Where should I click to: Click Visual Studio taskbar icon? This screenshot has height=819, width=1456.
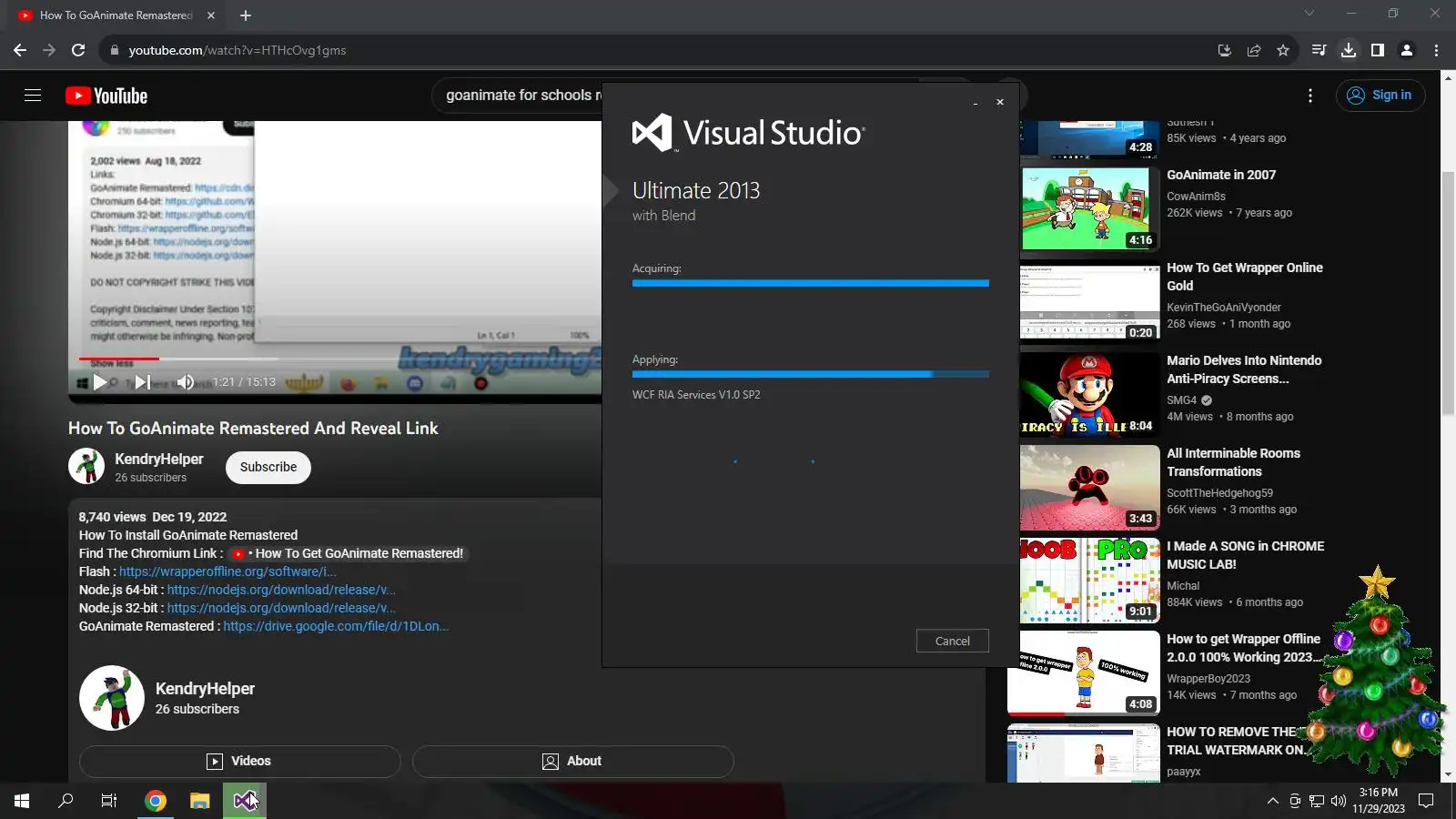click(245, 801)
